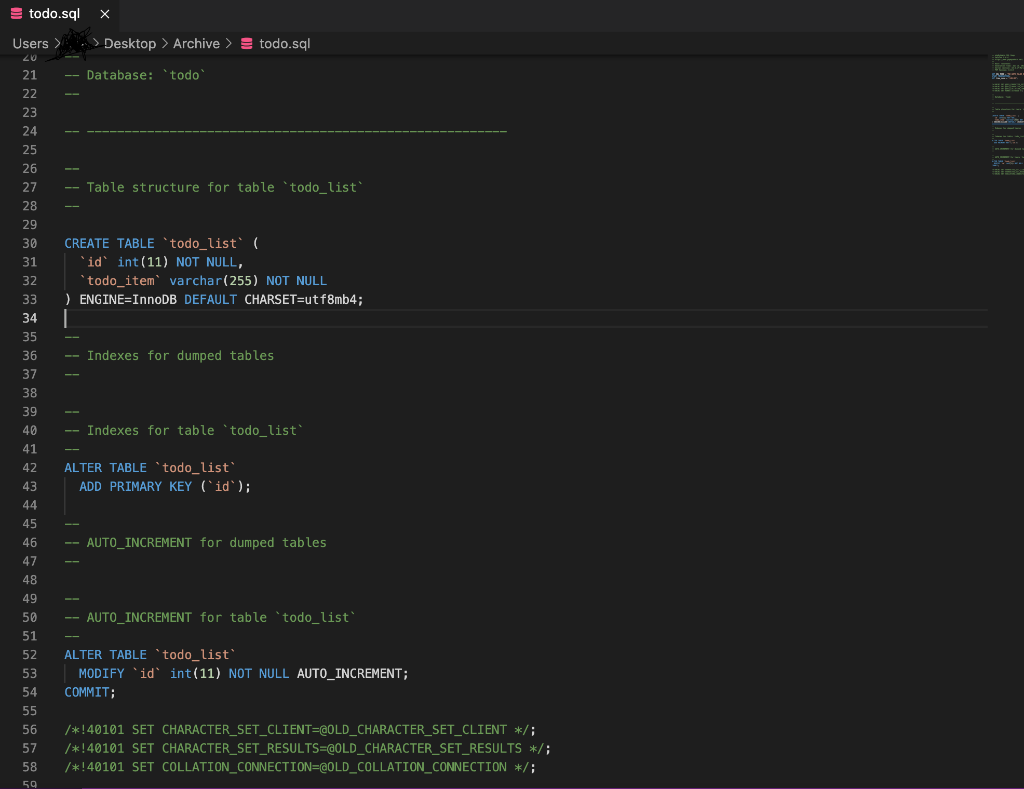
Task: Open the todo.sql breadcrumb segment
Action: [x=285, y=44]
